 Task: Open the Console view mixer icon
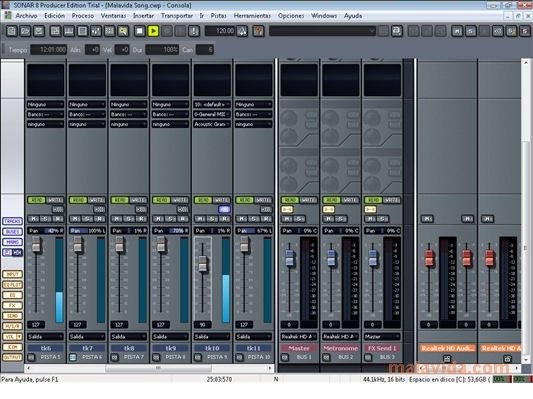tap(96, 31)
